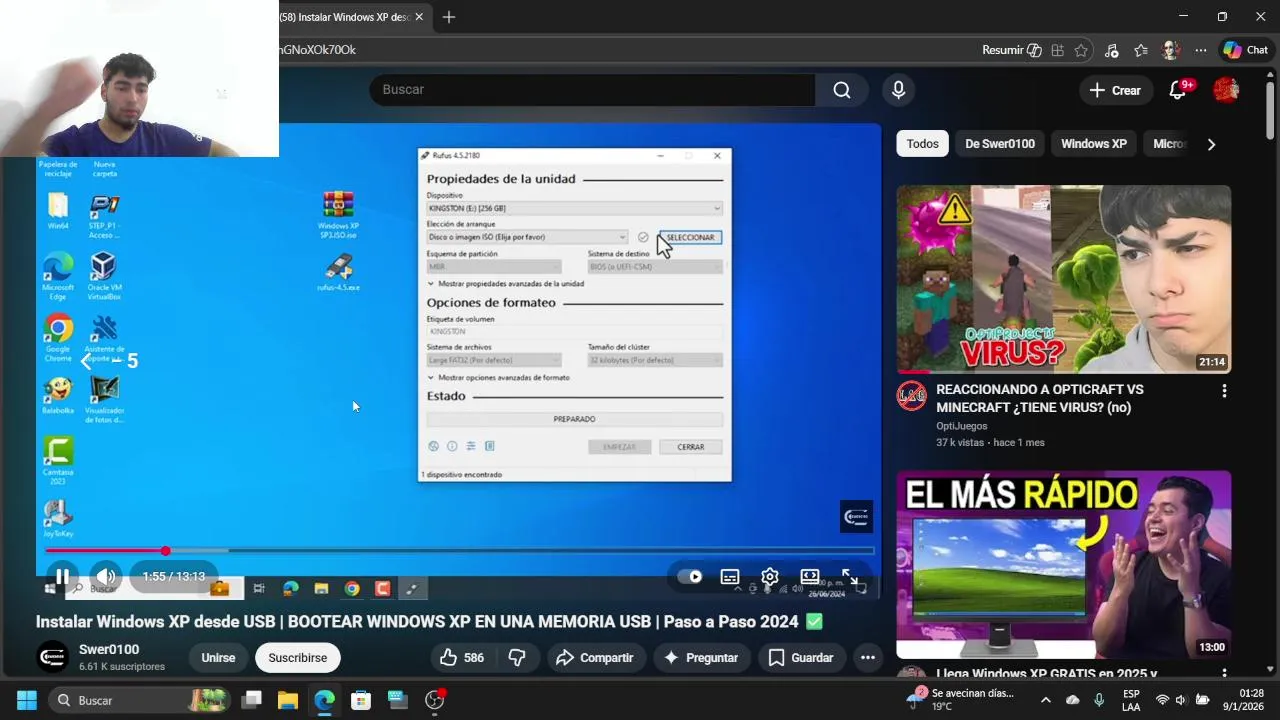Close the Instalar Windows XP tab

click(x=419, y=17)
